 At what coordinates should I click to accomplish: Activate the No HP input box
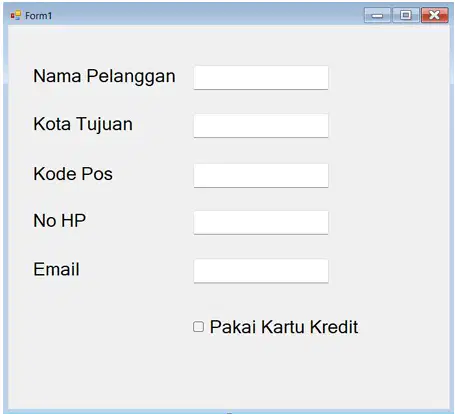(261, 222)
